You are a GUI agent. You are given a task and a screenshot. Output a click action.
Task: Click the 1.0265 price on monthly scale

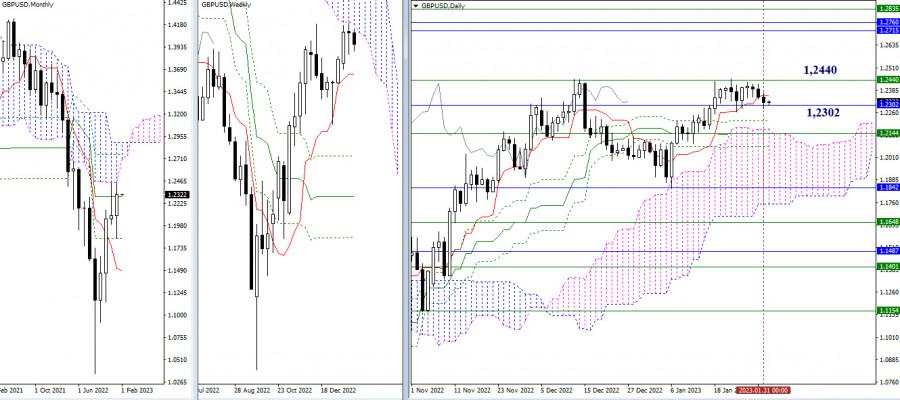pyautogui.click(x=175, y=382)
